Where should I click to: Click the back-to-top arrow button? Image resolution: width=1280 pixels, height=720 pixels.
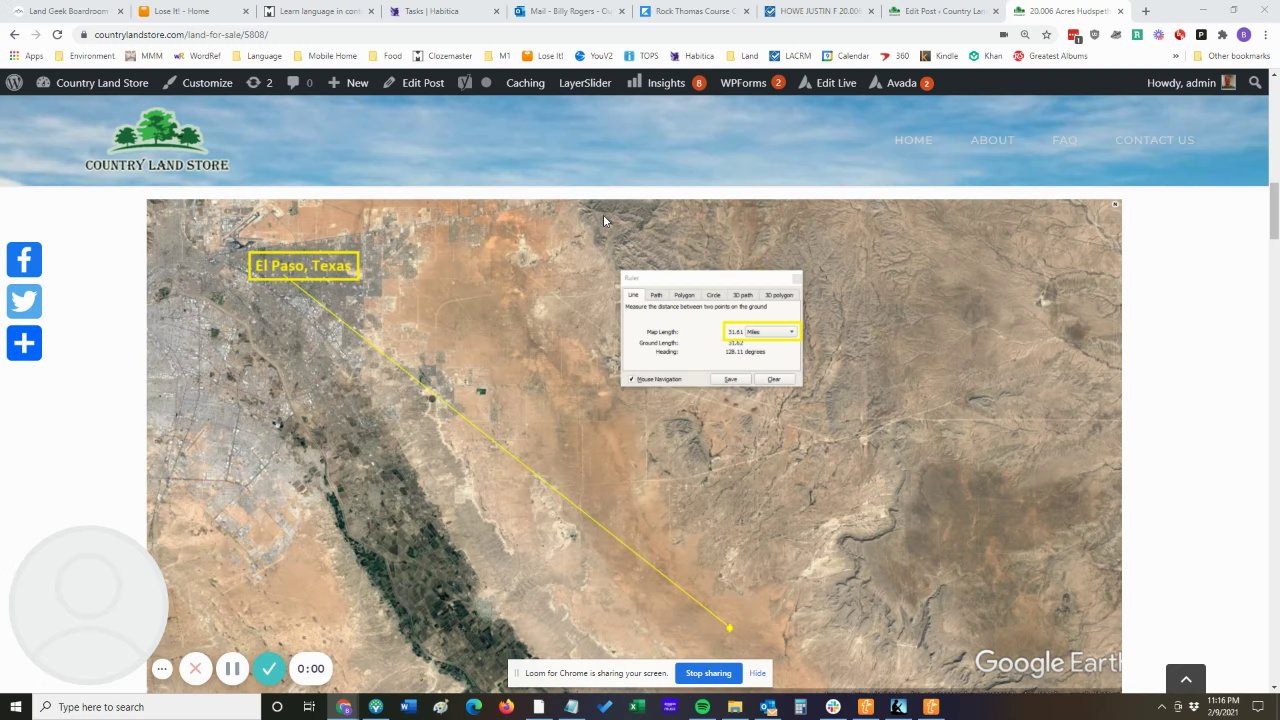(x=1186, y=679)
